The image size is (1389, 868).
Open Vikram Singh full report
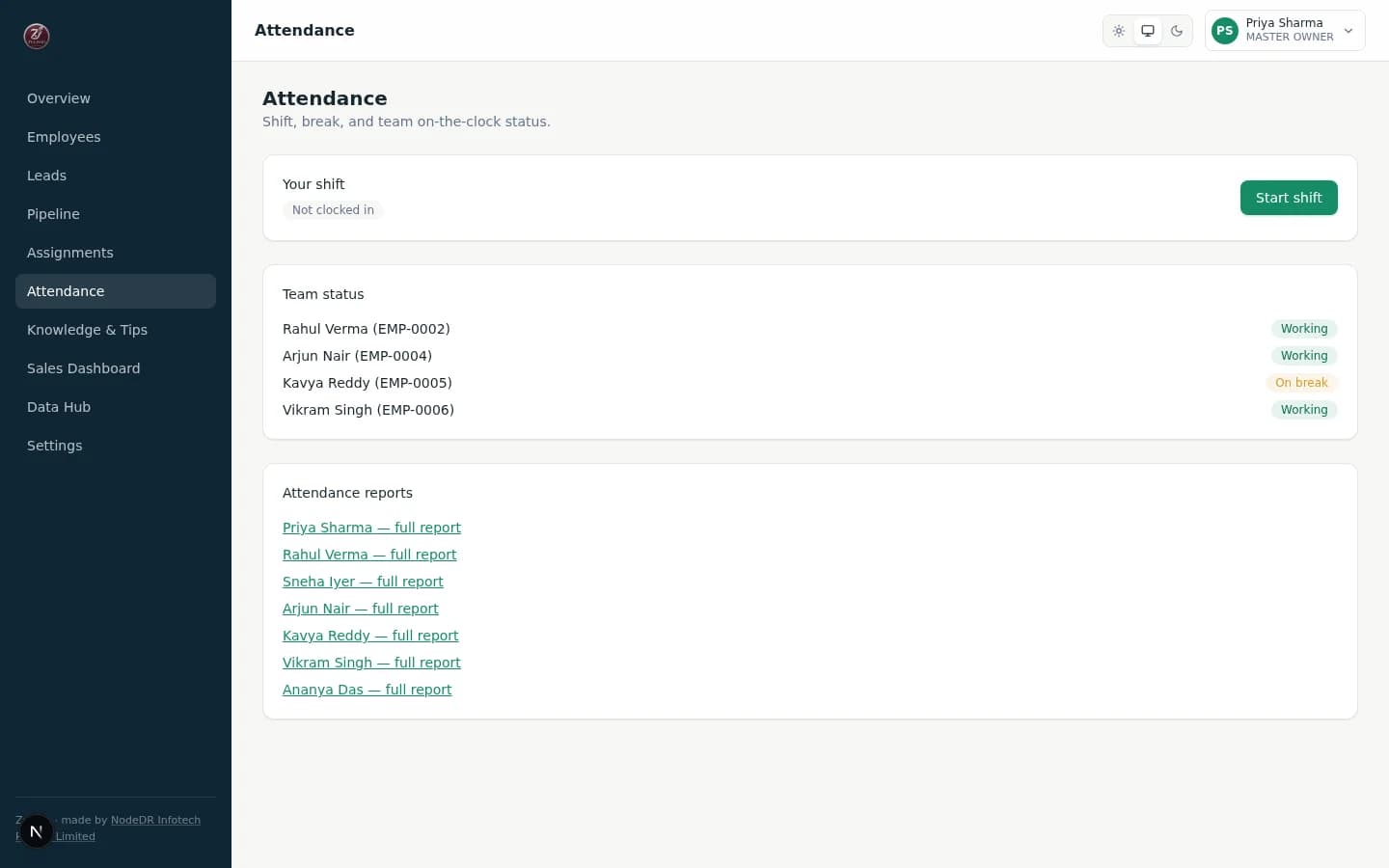tap(371, 663)
